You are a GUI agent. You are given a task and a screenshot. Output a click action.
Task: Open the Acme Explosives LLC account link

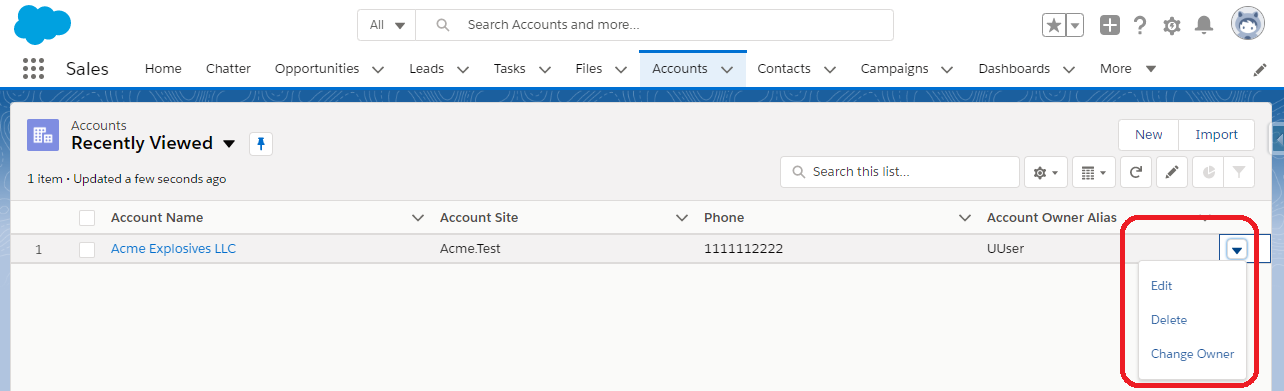173,249
